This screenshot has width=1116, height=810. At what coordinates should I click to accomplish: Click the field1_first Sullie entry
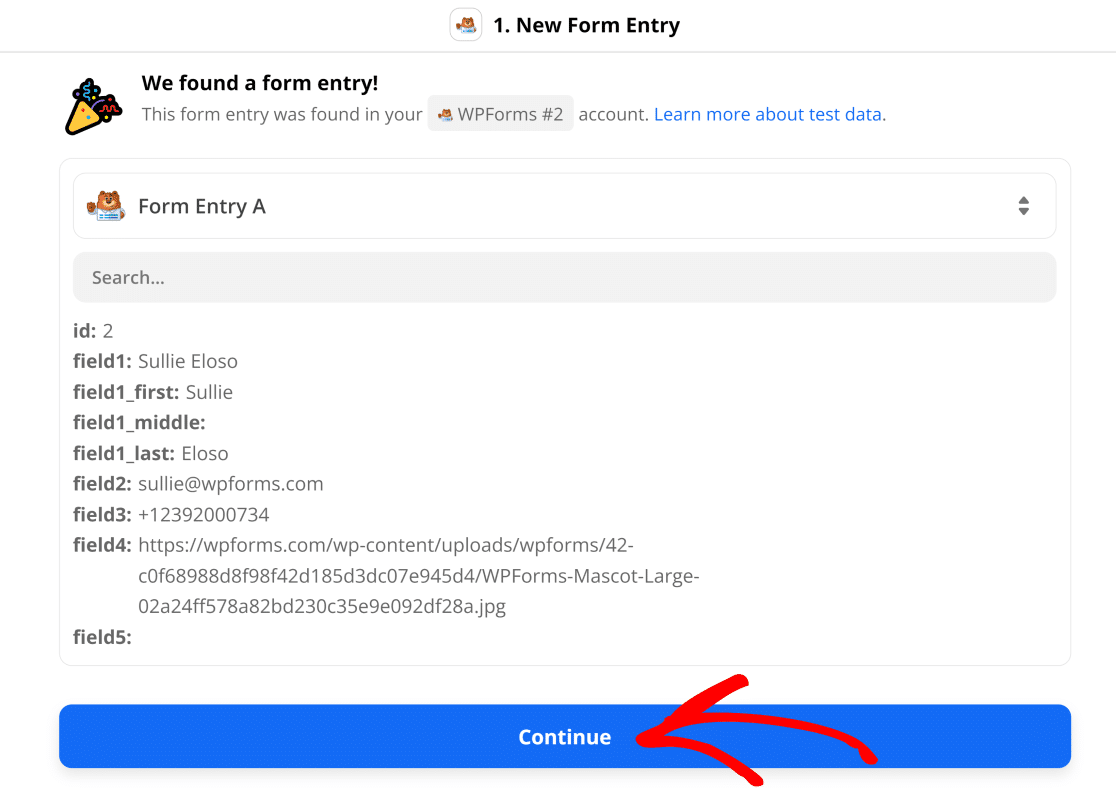(152, 392)
